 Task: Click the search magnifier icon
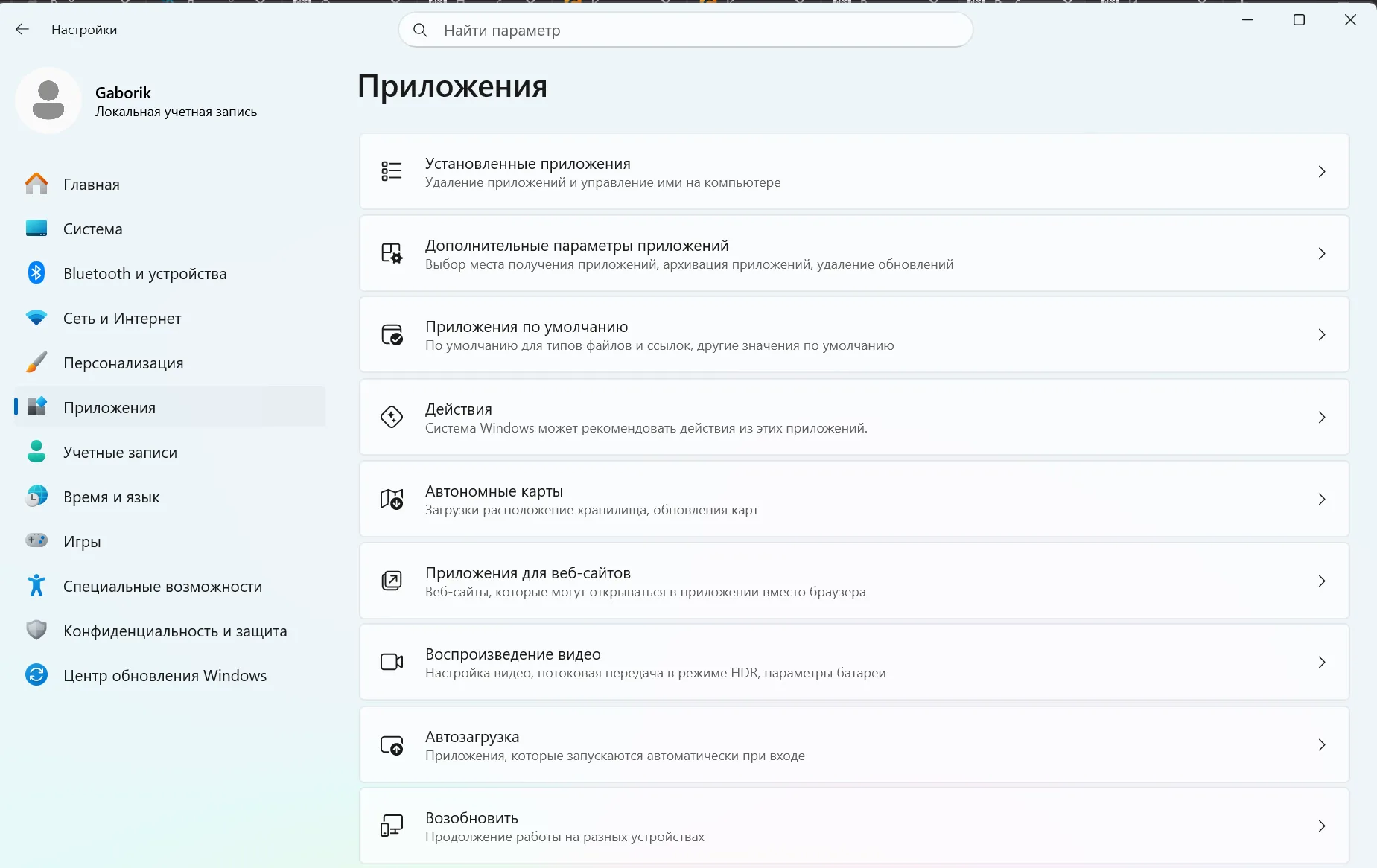pyautogui.click(x=420, y=30)
